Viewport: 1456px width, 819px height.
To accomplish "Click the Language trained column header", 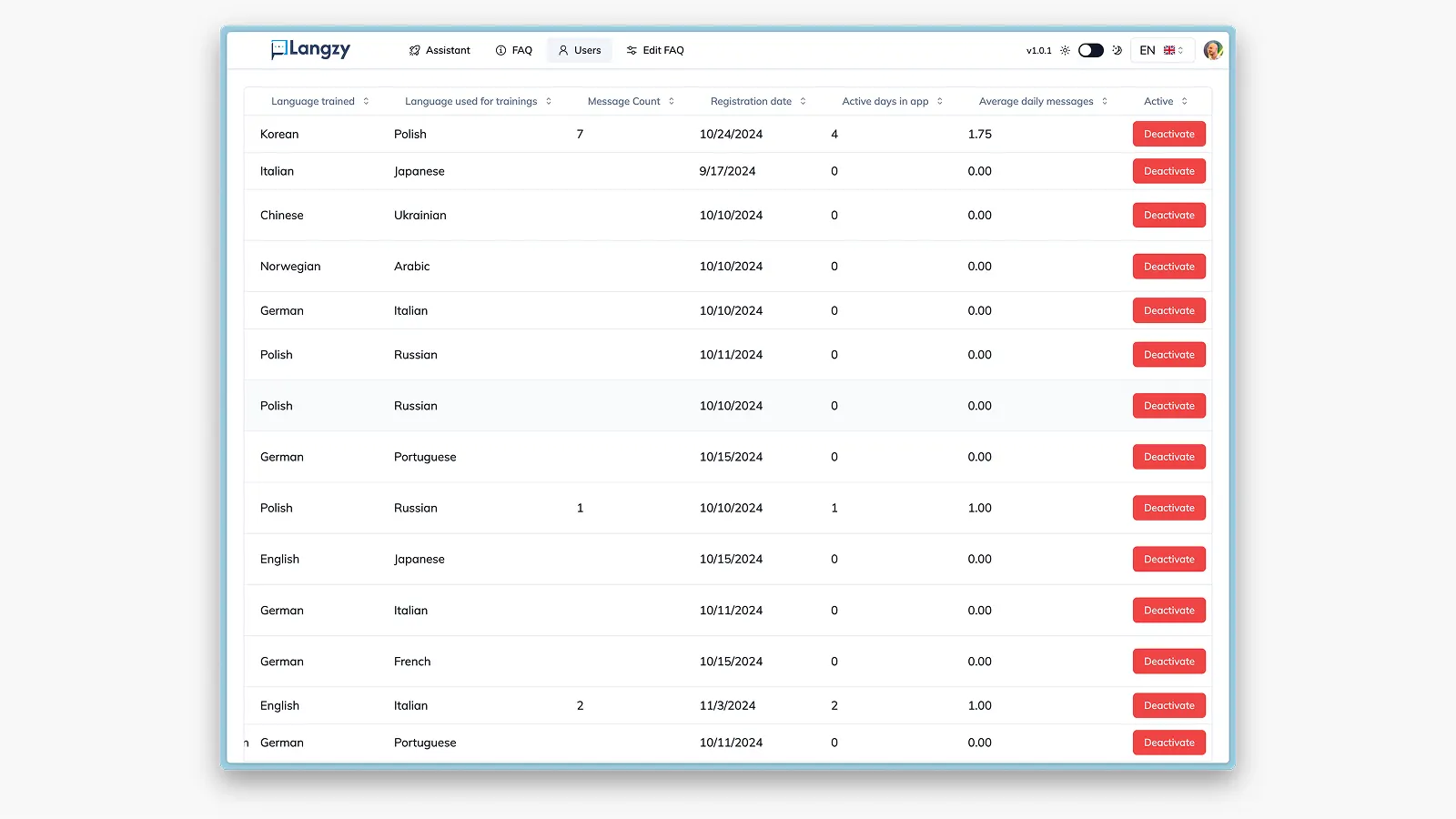I will pyautogui.click(x=313, y=102).
